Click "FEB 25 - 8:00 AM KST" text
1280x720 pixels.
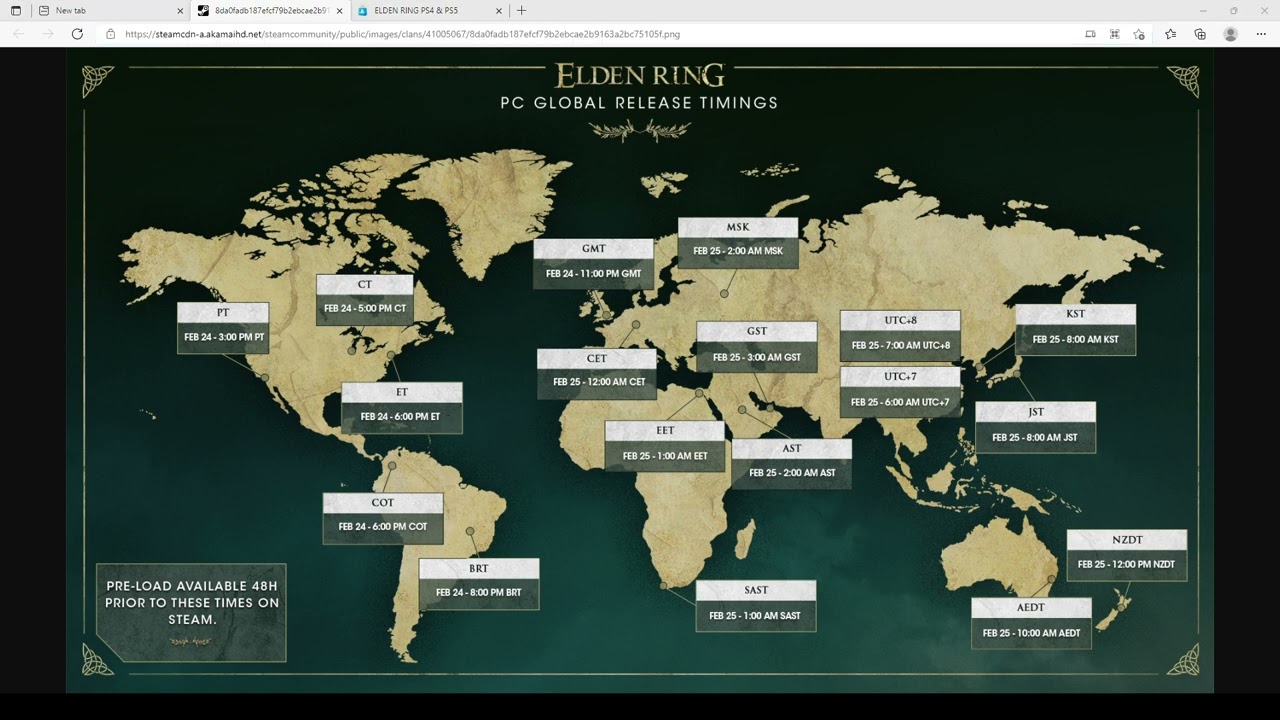(1076, 340)
